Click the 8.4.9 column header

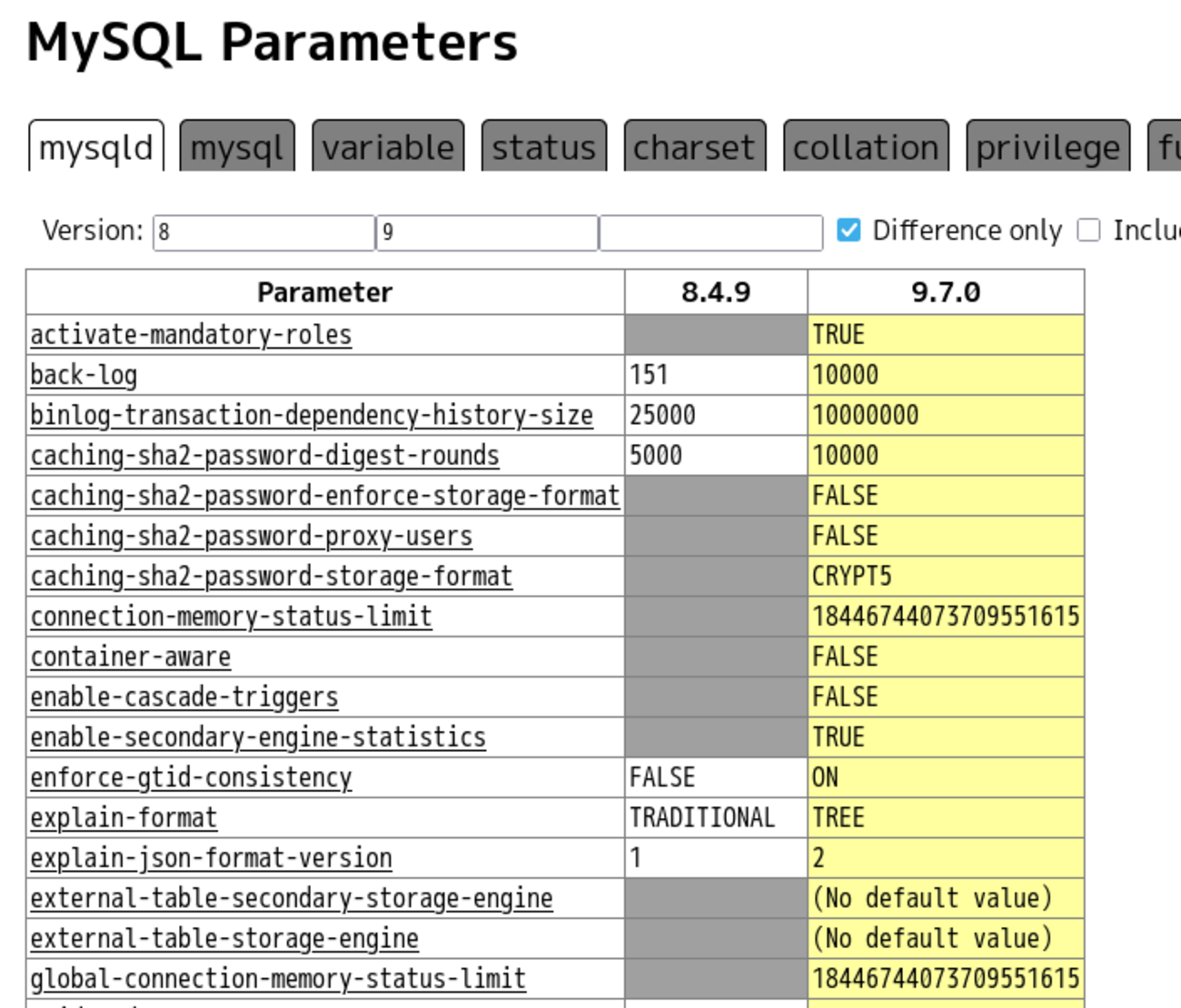coord(716,292)
